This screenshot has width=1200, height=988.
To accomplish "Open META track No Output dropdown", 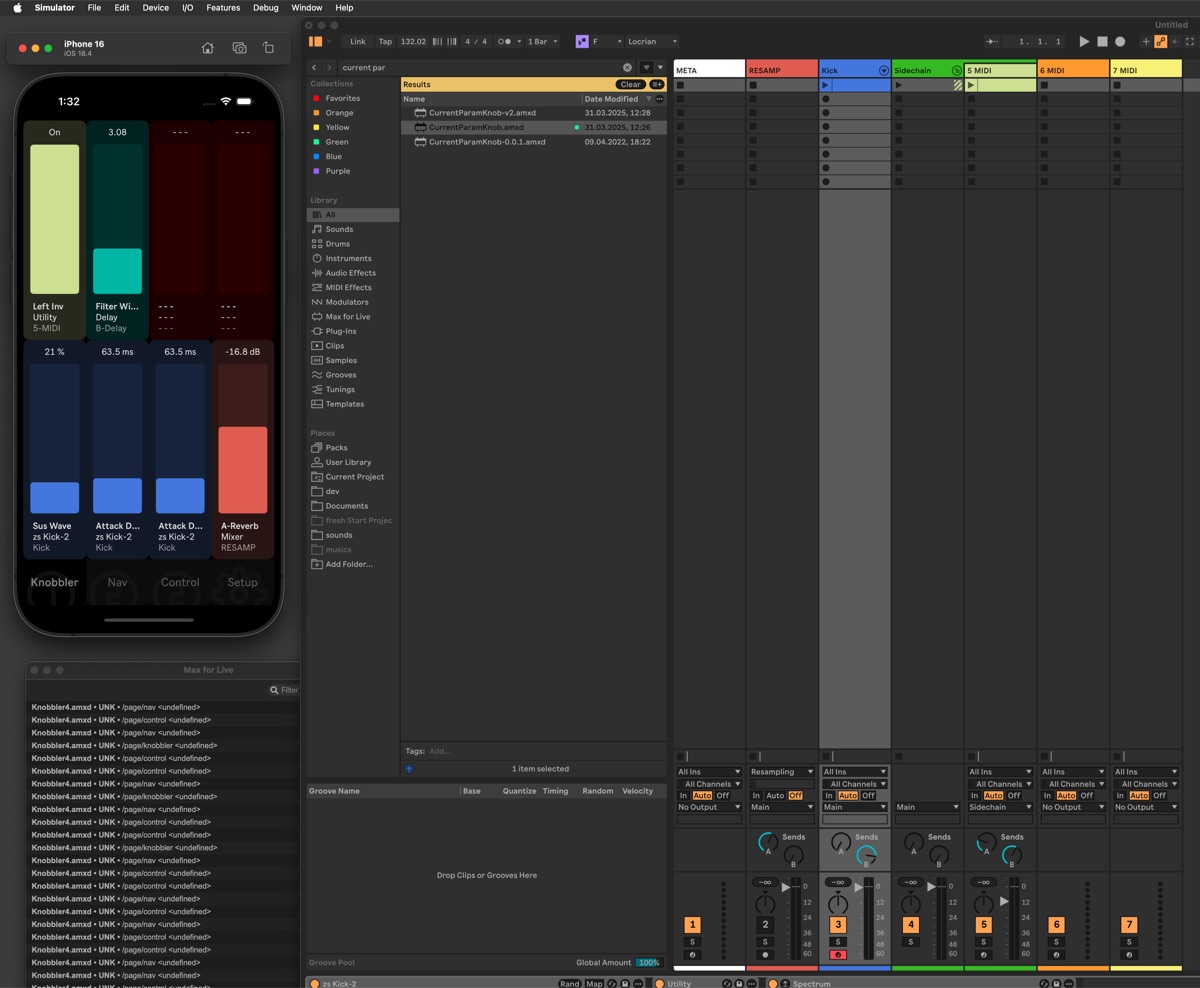I will [x=709, y=807].
